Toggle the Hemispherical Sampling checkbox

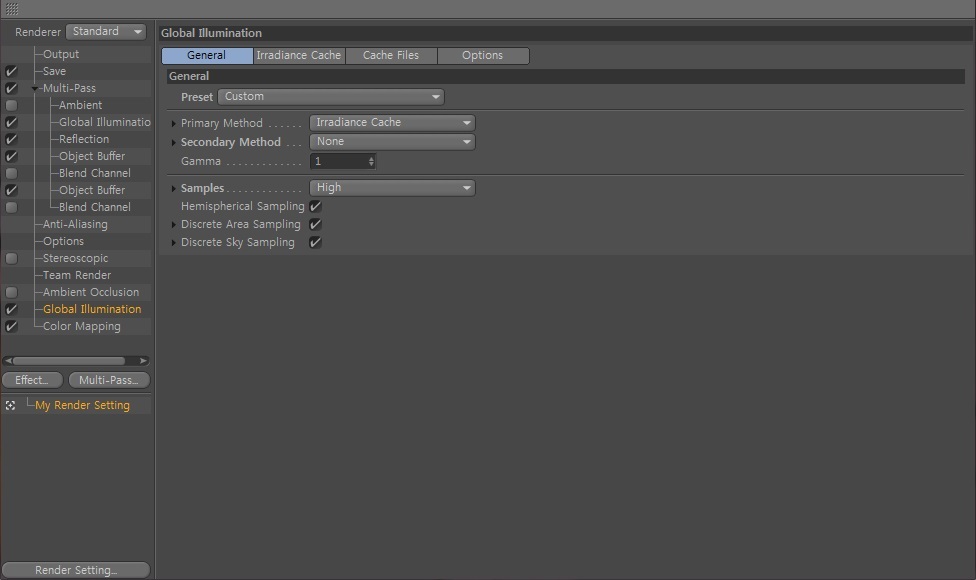[x=316, y=206]
